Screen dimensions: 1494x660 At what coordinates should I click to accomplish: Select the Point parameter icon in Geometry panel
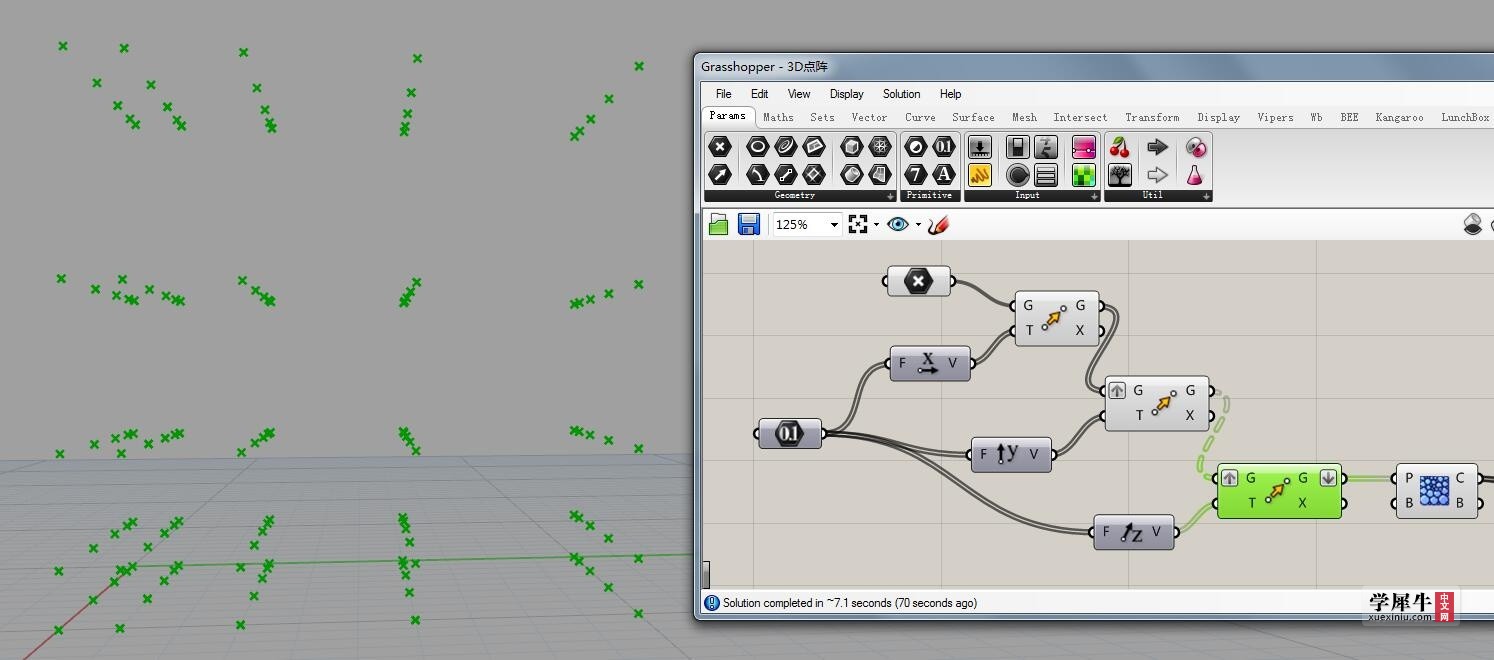coord(720,147)
